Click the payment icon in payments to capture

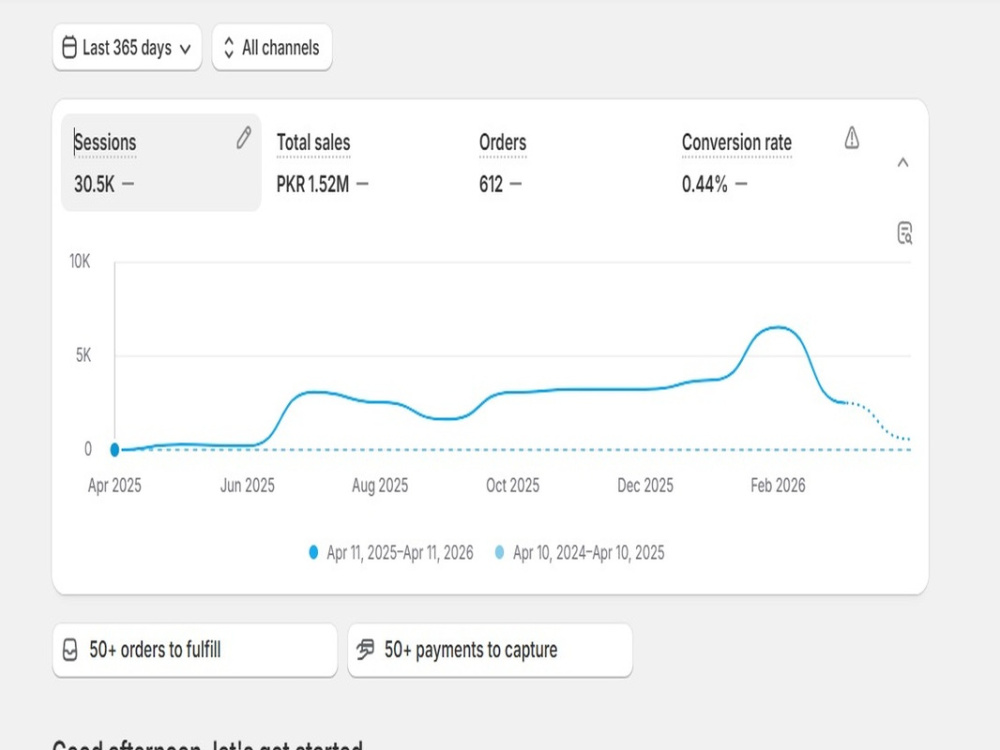pos(365,649)
